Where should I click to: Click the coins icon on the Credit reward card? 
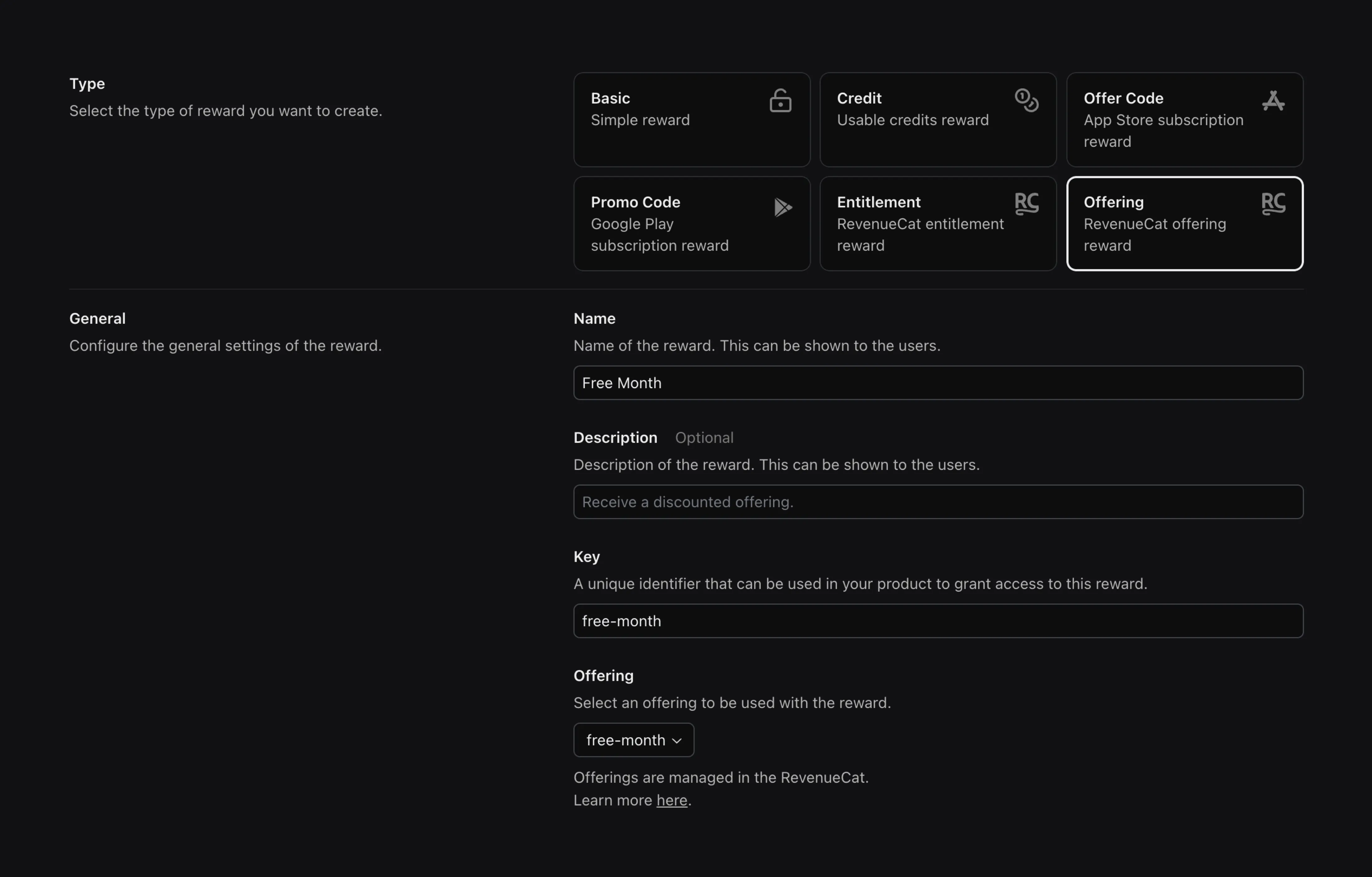pos(1026,100)
